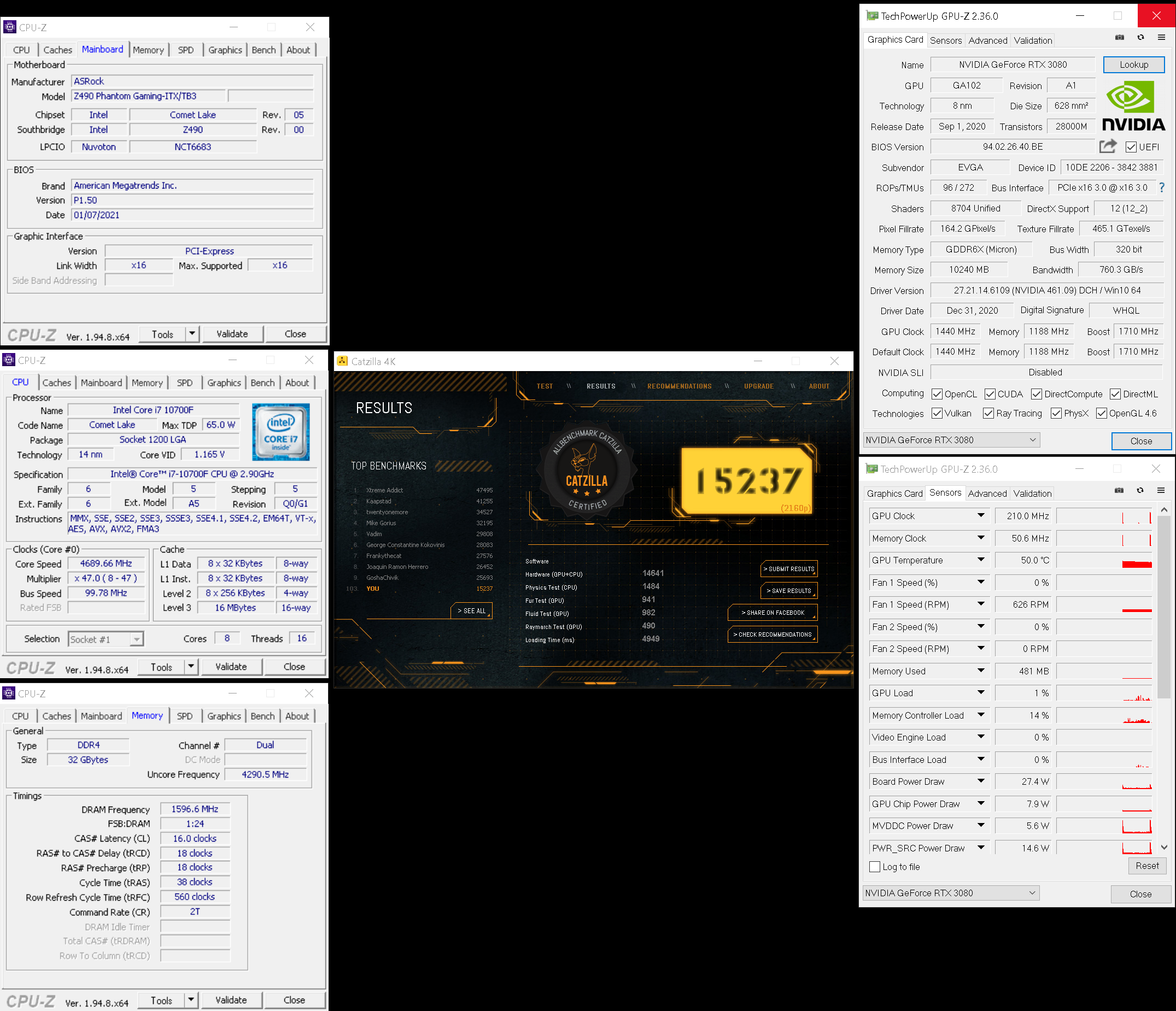The width and height of the screenshot is (1176, 1011).
Task: Click the refresh icon in GPU-Z Sensors window
Action: [1140, 490]
